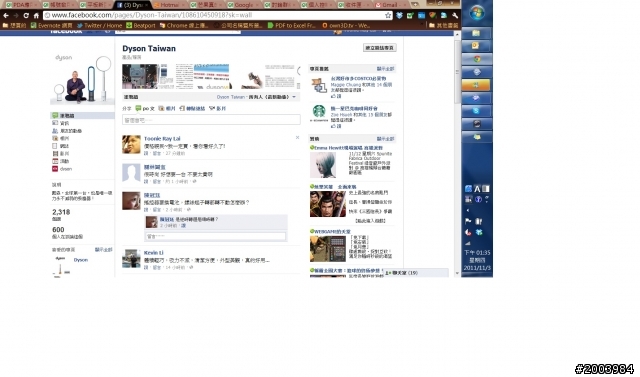The image size is (640, 377).
Task: Click Kevin Li's avatar thumbnail
Action: (131, 259)
